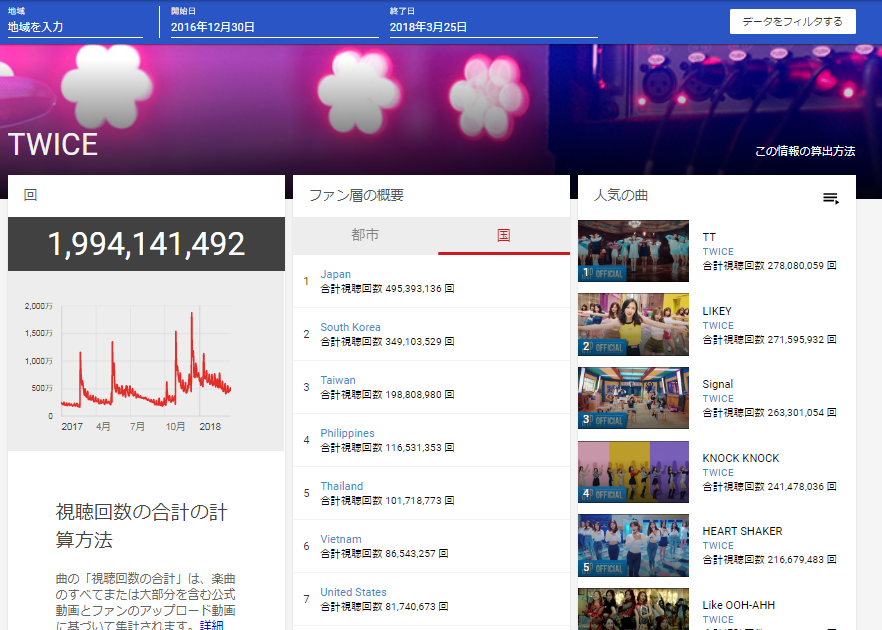
Task: Click the TWICE artist link under Like OOH-AHH
Action: (x=718, y=619)
